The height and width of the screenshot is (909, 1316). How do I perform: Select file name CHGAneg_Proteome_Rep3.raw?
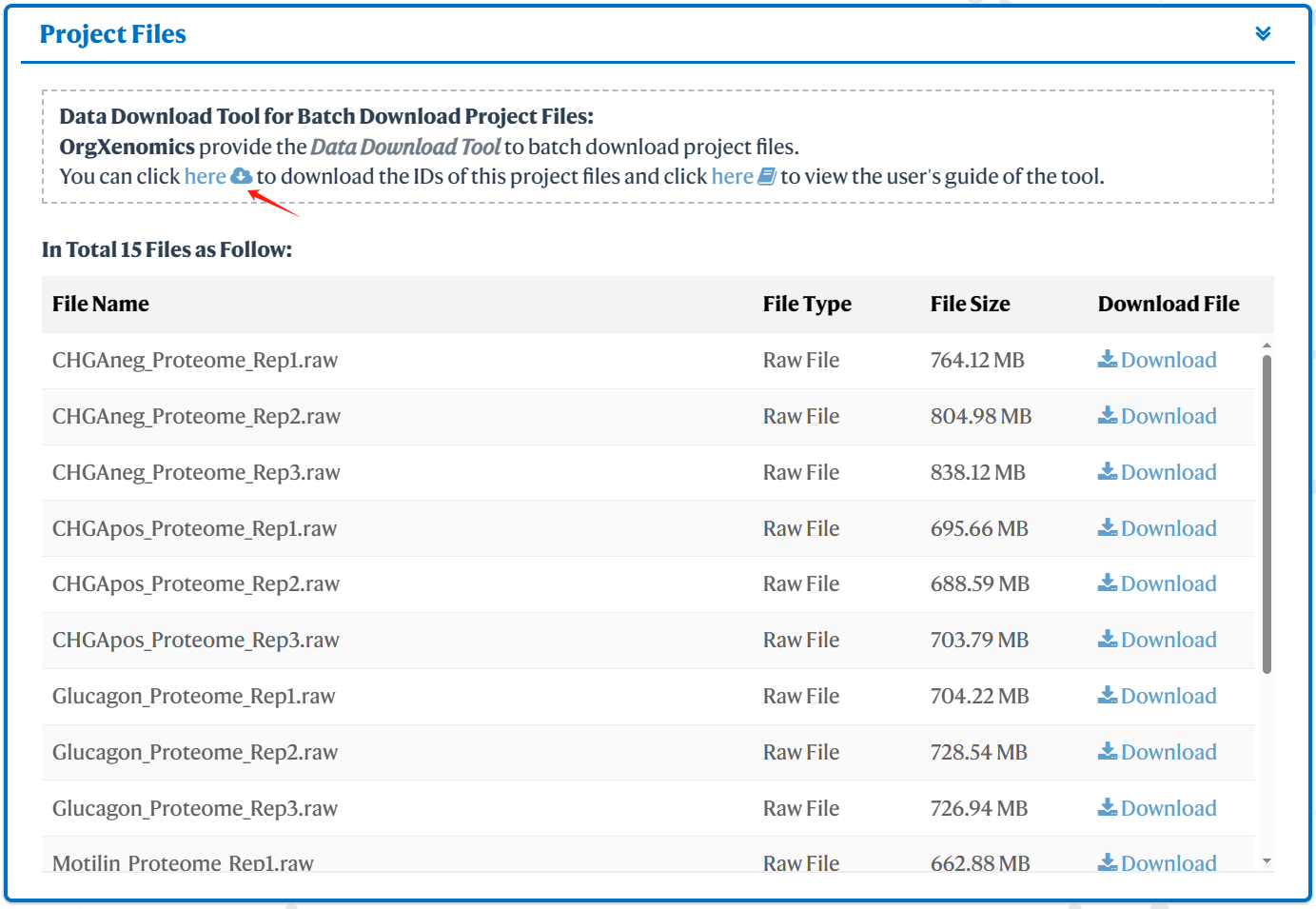(x=196, y=472)
